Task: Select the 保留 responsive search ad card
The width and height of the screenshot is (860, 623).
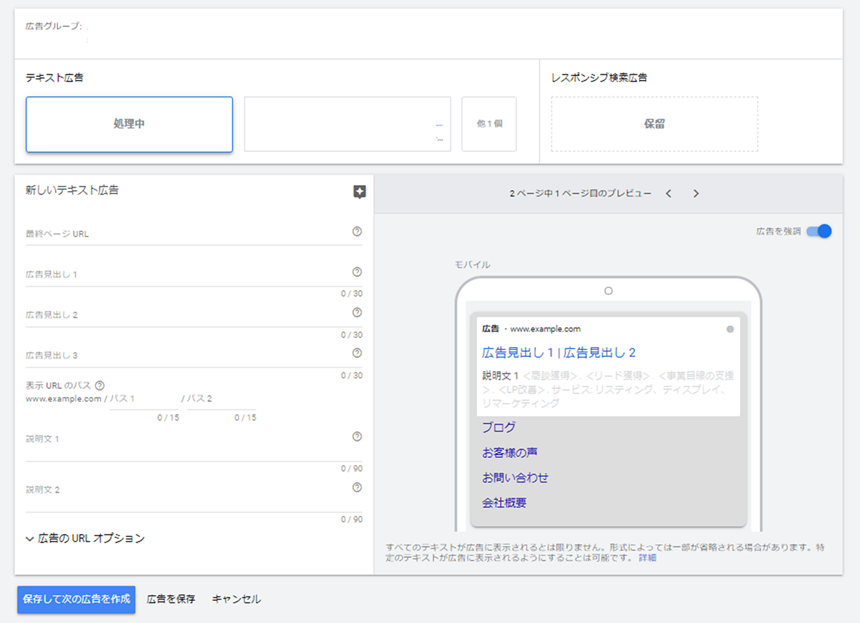Action: (654, 124)
